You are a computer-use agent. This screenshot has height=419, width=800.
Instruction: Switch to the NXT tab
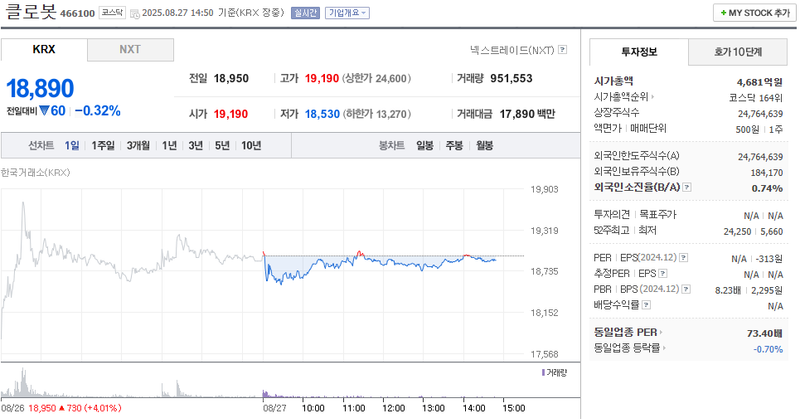click(x=130, y=50)
